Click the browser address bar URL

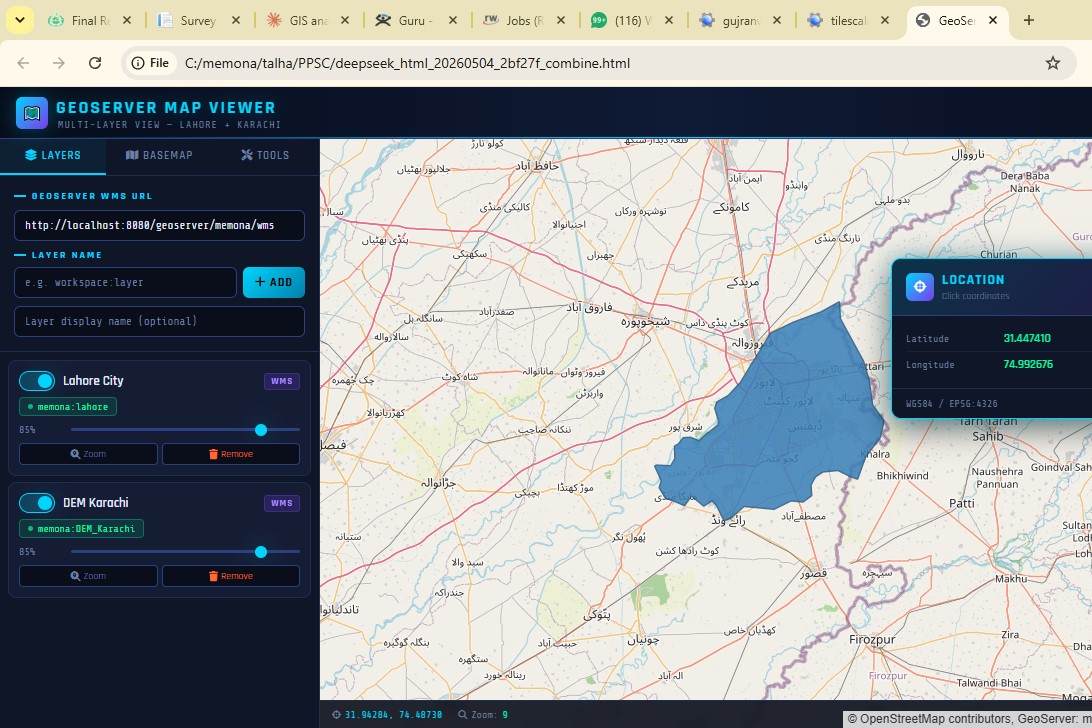pyautogui.click(x=407, y=63)
